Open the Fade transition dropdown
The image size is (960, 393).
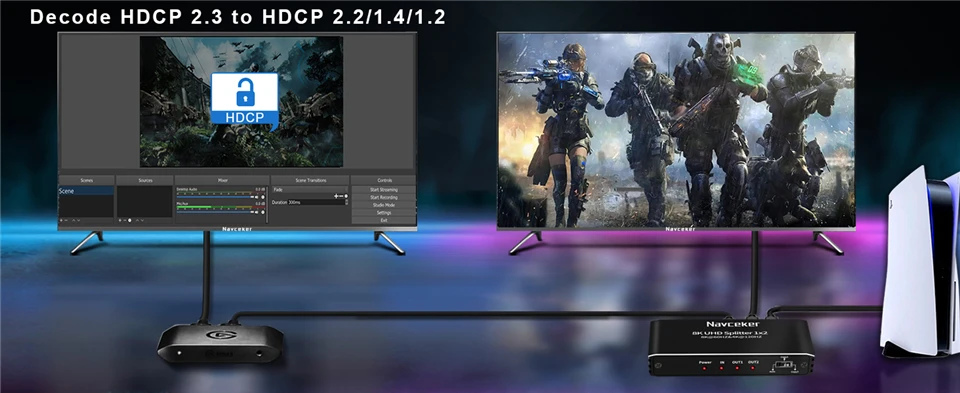310,190
